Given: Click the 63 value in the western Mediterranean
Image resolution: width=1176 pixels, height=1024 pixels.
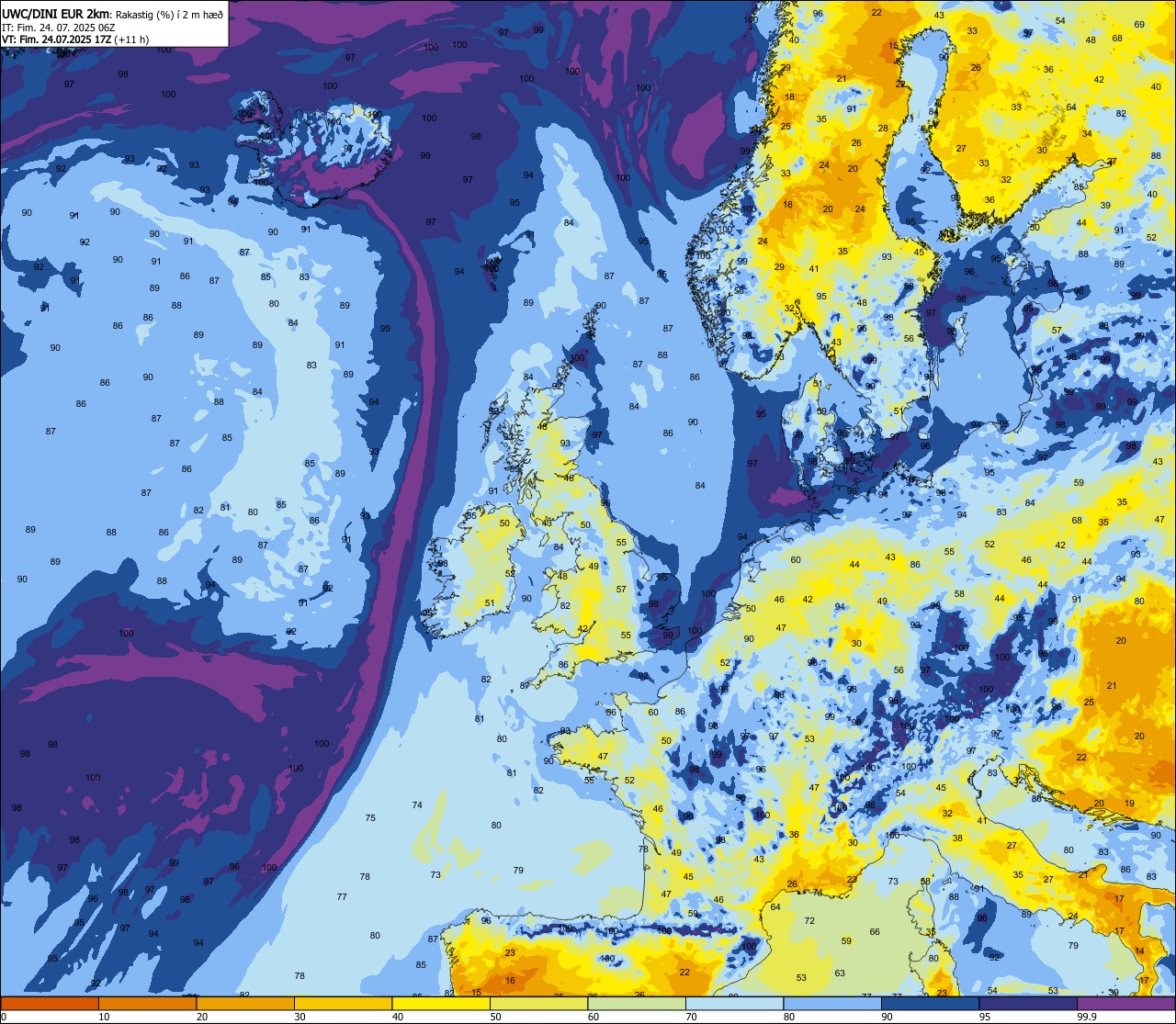Looking at the screenshot, I should click(840, 973).
